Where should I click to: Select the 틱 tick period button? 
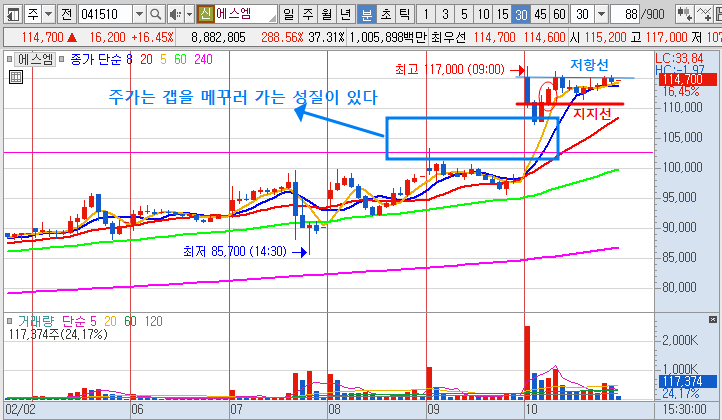404,14
